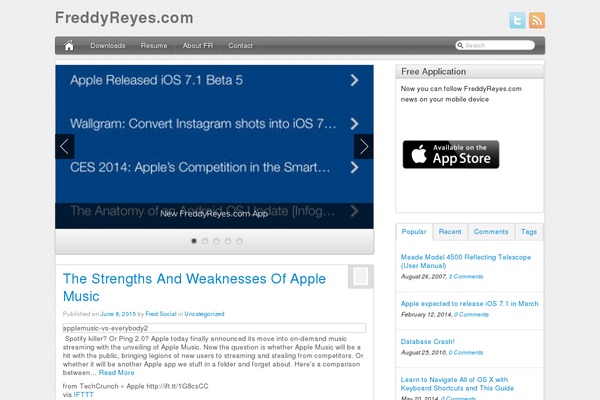Click the 'New FreddyReyes.com App' slide caption
Viewport: 600px width, 400px height.
click(214, 214)
